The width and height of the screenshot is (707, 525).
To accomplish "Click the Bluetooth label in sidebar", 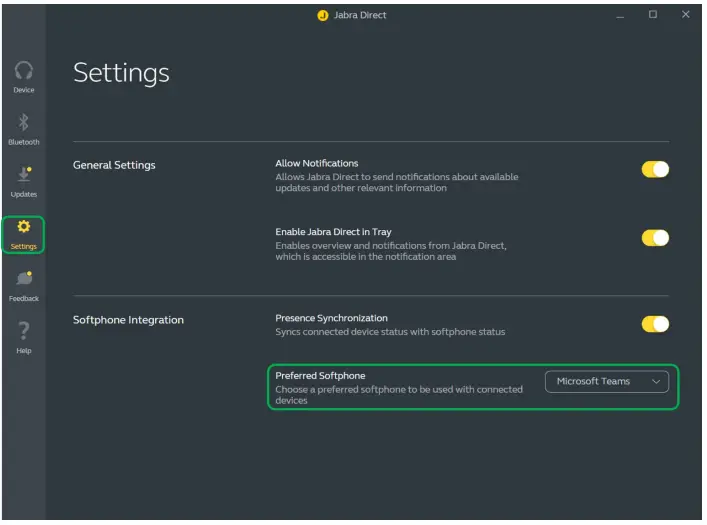I will click(x=24, y=142).
